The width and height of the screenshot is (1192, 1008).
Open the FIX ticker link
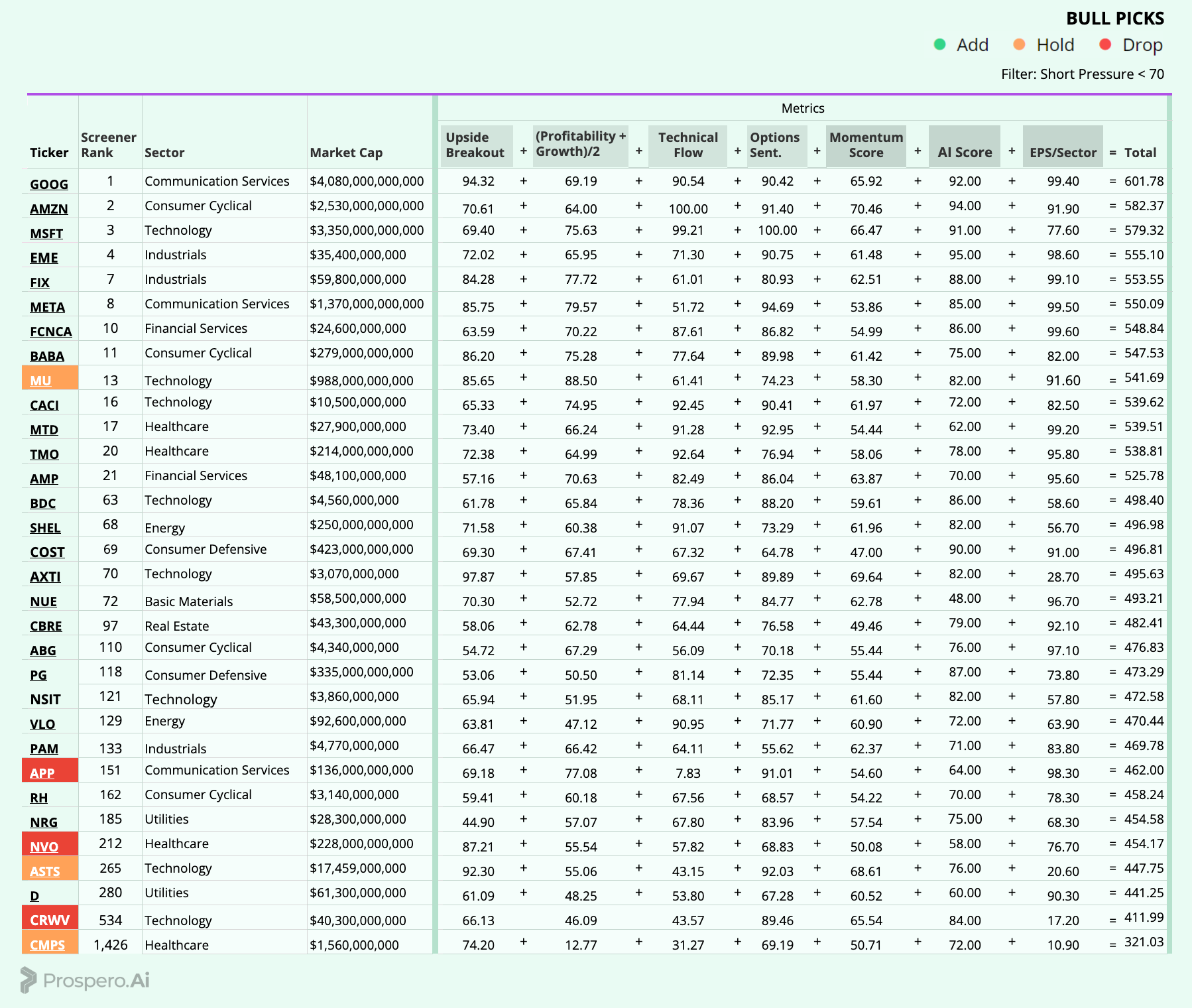click(40, 283)
